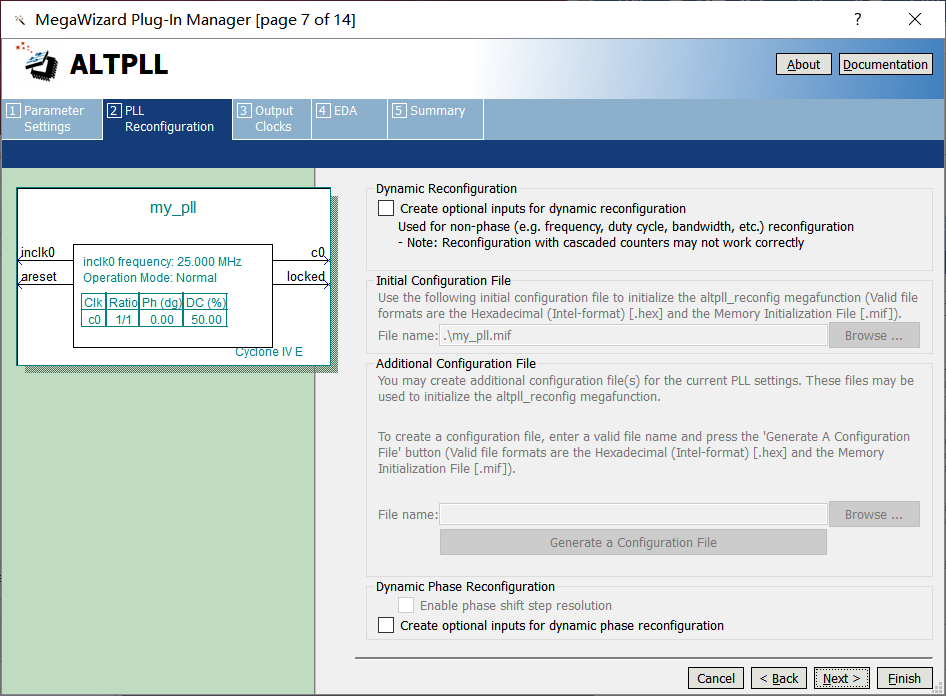Enable optional inputs for dynamic phase reconfiguration
The image size is (946, 696).
coord(387,626)
